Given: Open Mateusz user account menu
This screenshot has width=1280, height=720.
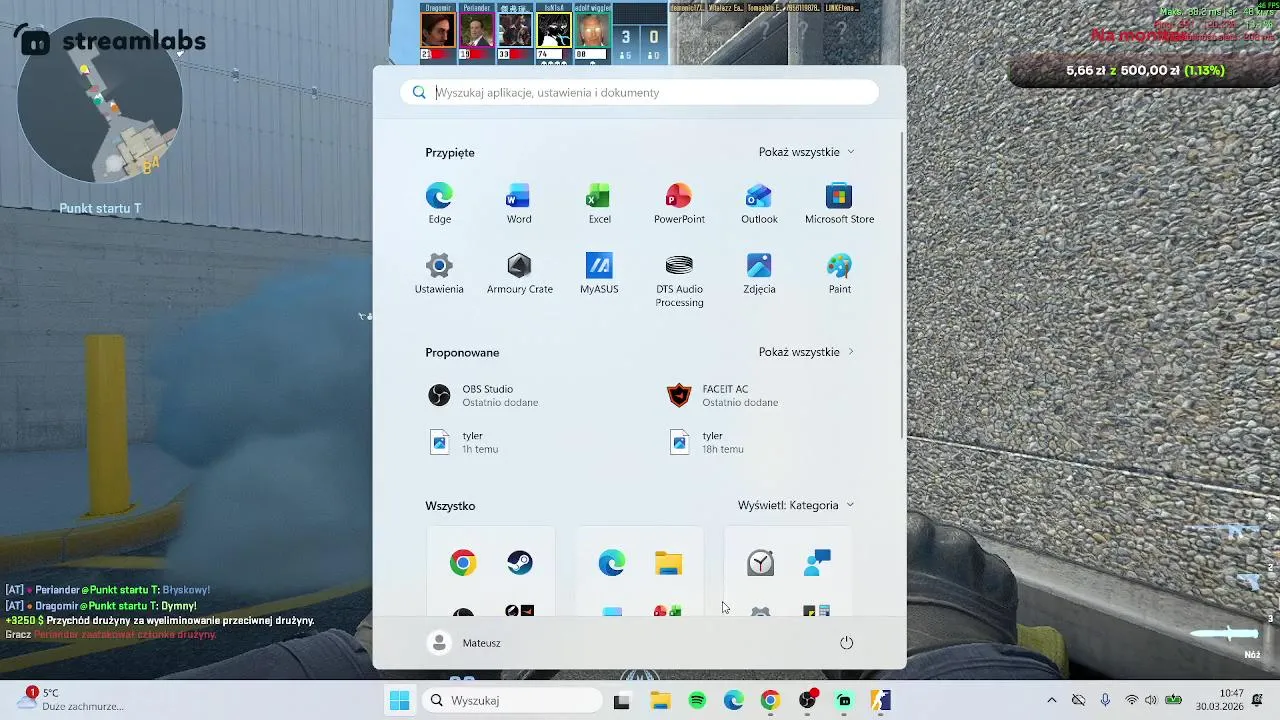Looking at the screenshot, I should 464,643.
